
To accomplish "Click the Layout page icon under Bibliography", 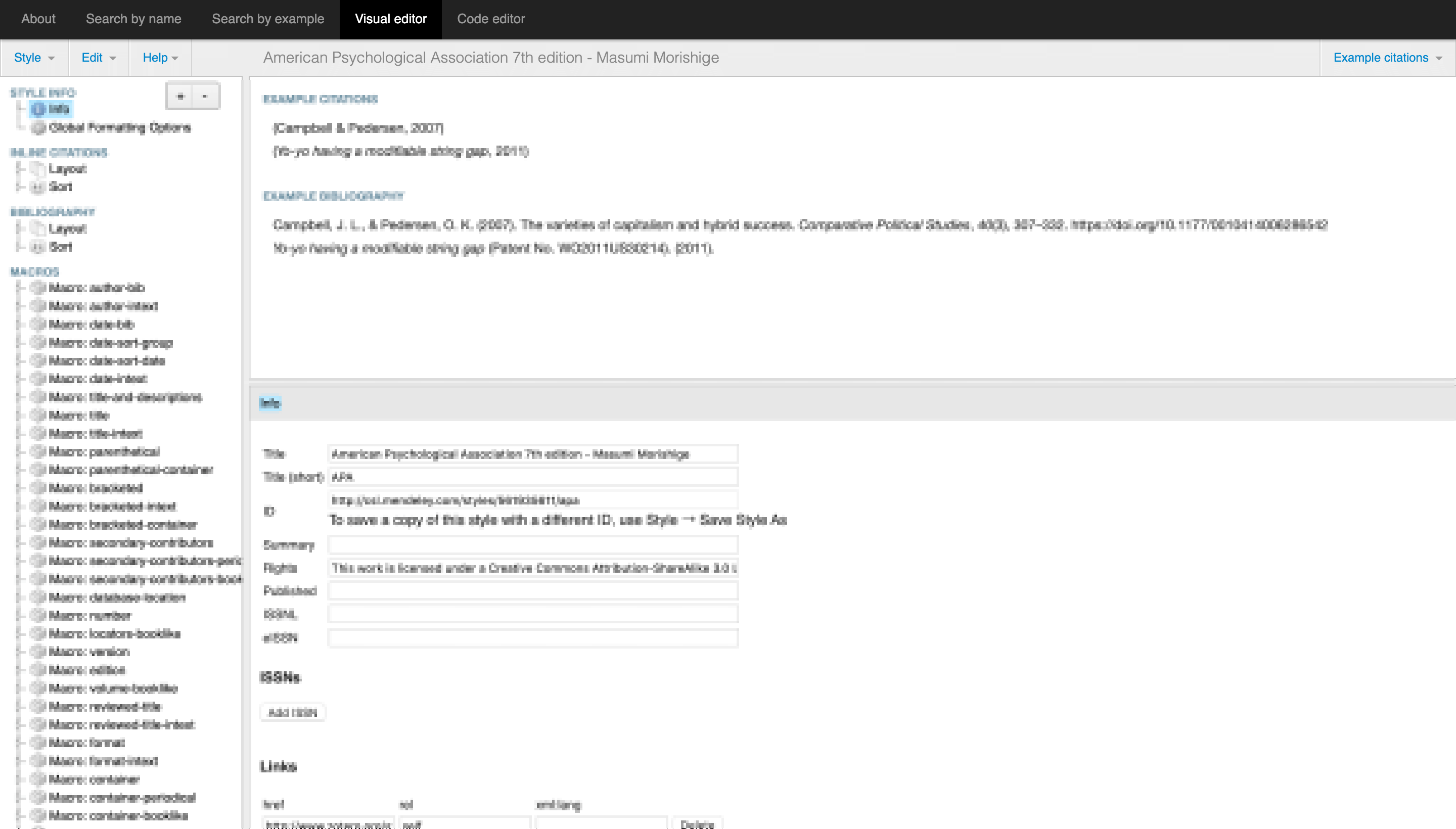I will tap(38, 229).
